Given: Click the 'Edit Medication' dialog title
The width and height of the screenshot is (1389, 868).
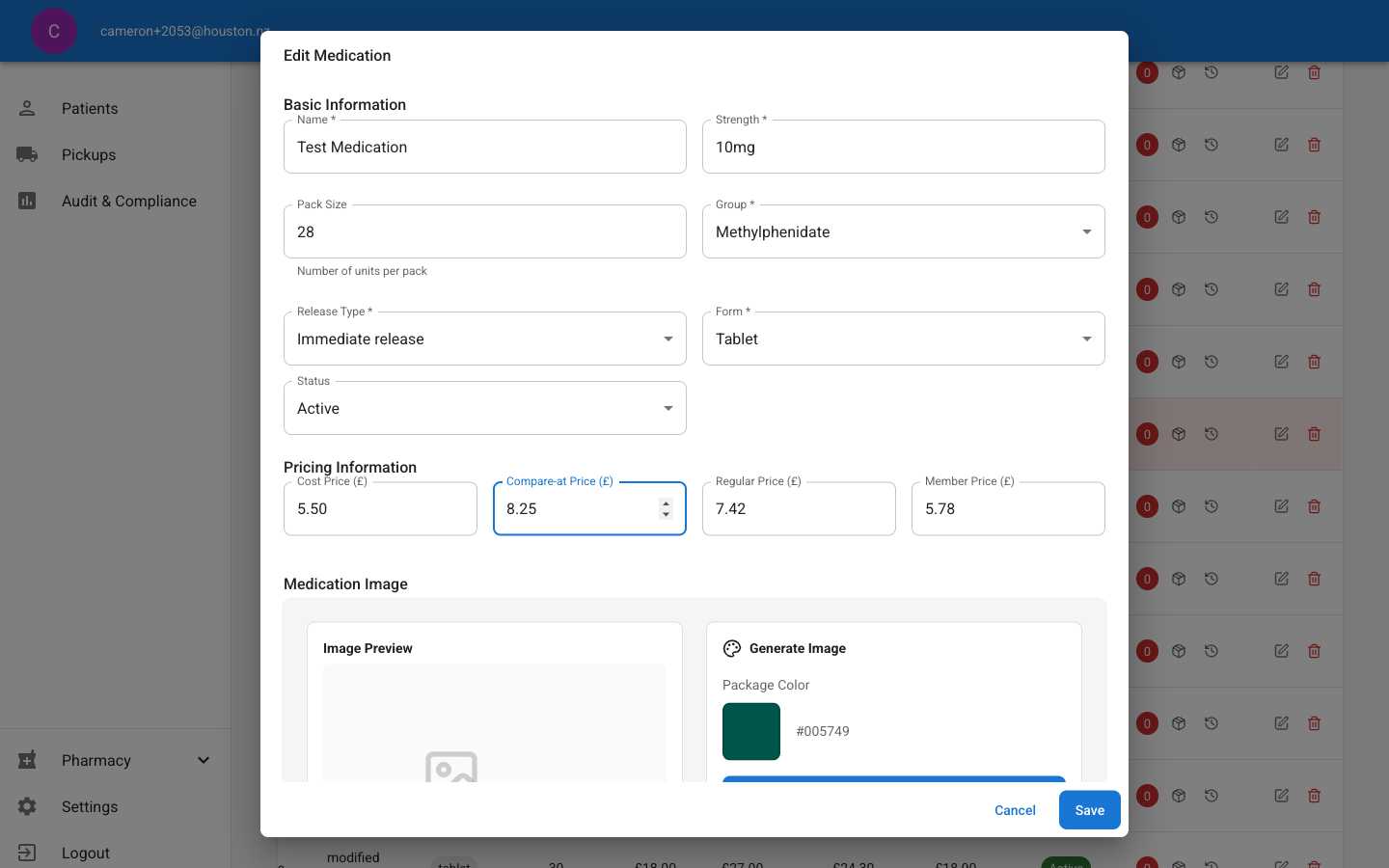Looking at the screenshot, I should pos(338,56).
